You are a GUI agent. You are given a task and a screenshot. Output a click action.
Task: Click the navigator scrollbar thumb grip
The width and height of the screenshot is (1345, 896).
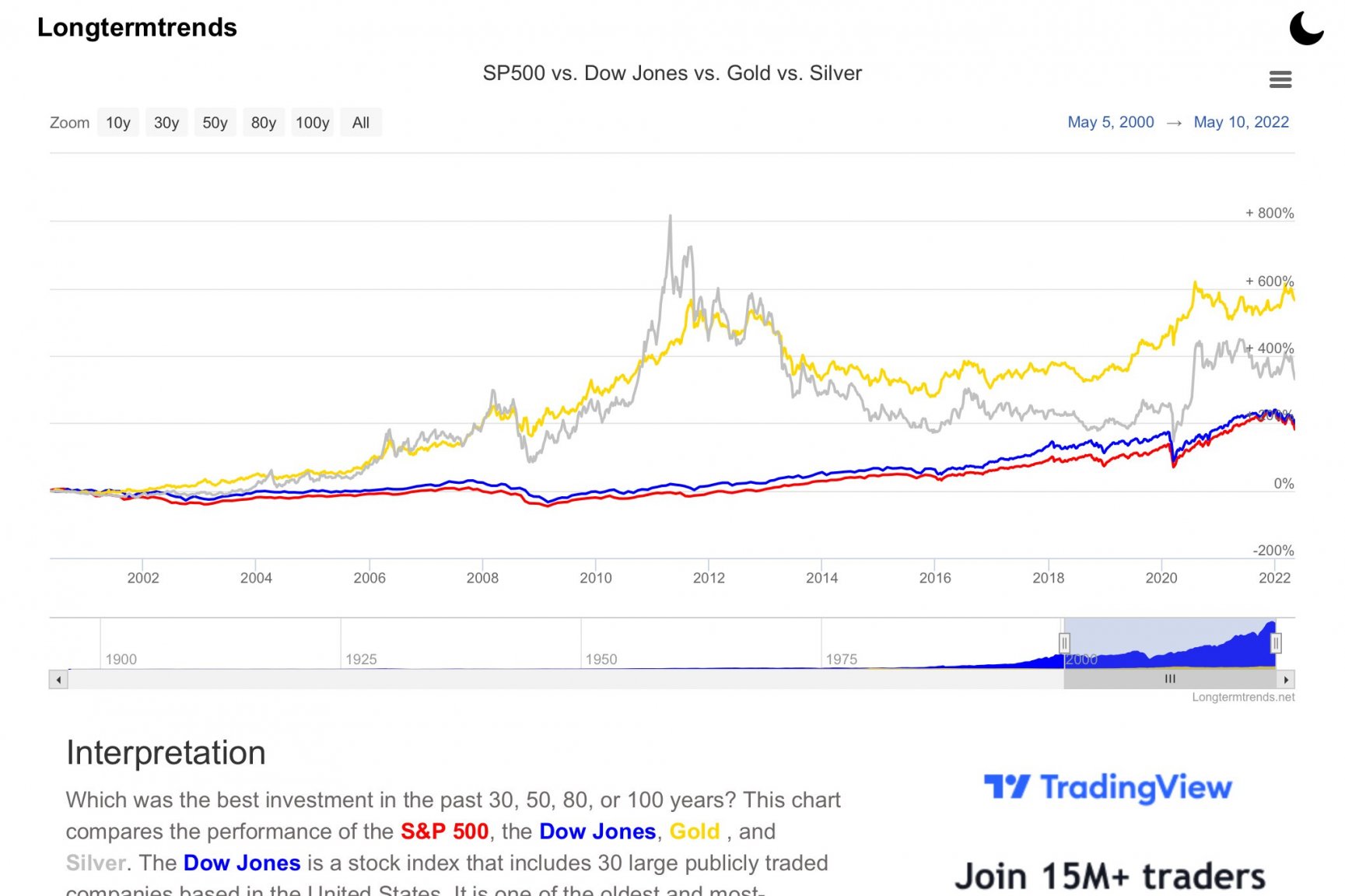(x=1170, y=679)
